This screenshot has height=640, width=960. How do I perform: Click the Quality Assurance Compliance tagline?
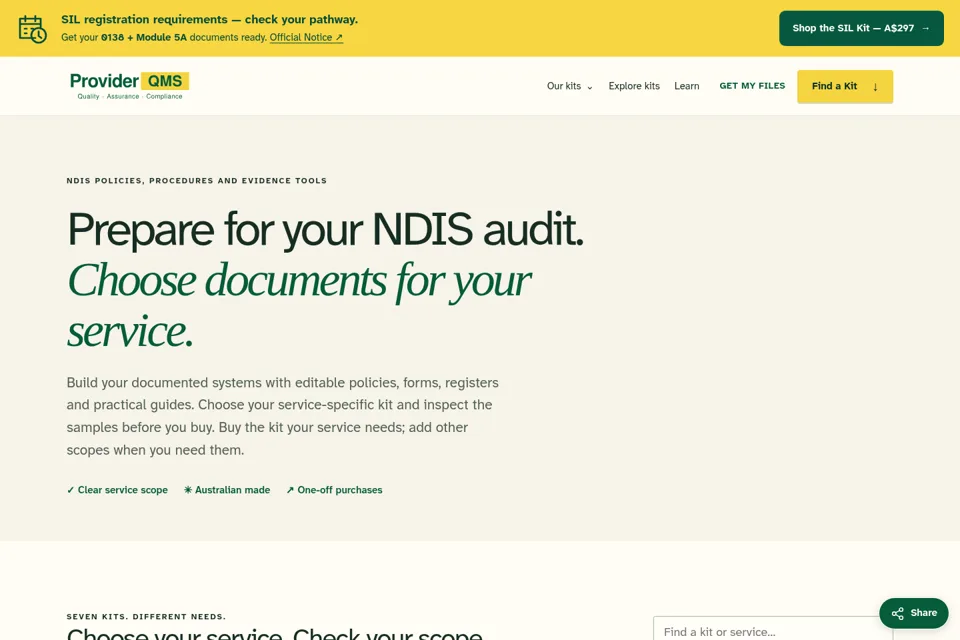pyautogui.click(x=130, y=96)
